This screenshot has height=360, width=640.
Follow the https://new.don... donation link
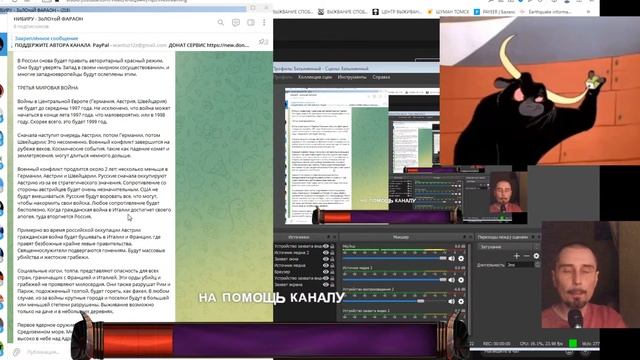(228, 45)
